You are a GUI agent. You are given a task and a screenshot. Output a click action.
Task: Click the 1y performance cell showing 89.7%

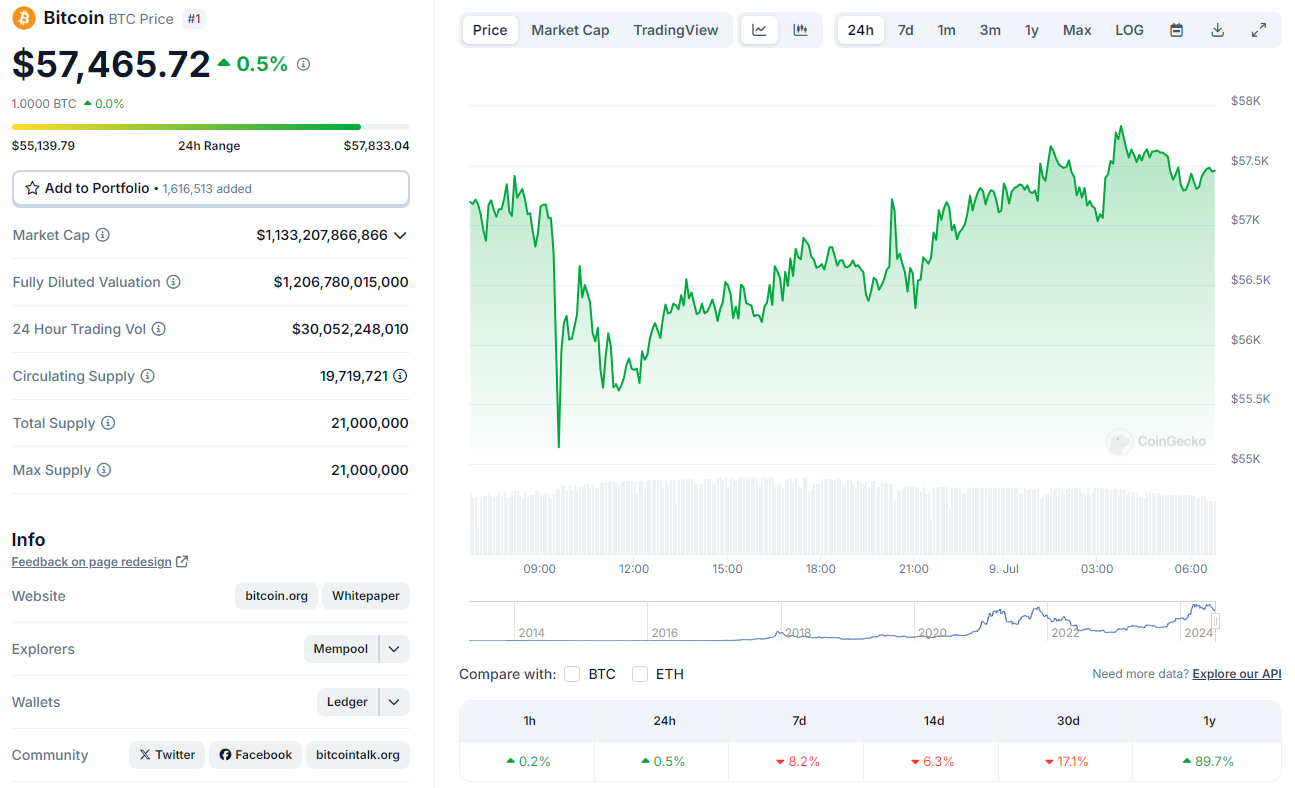pyautogui.click(x=1208, y=761)
